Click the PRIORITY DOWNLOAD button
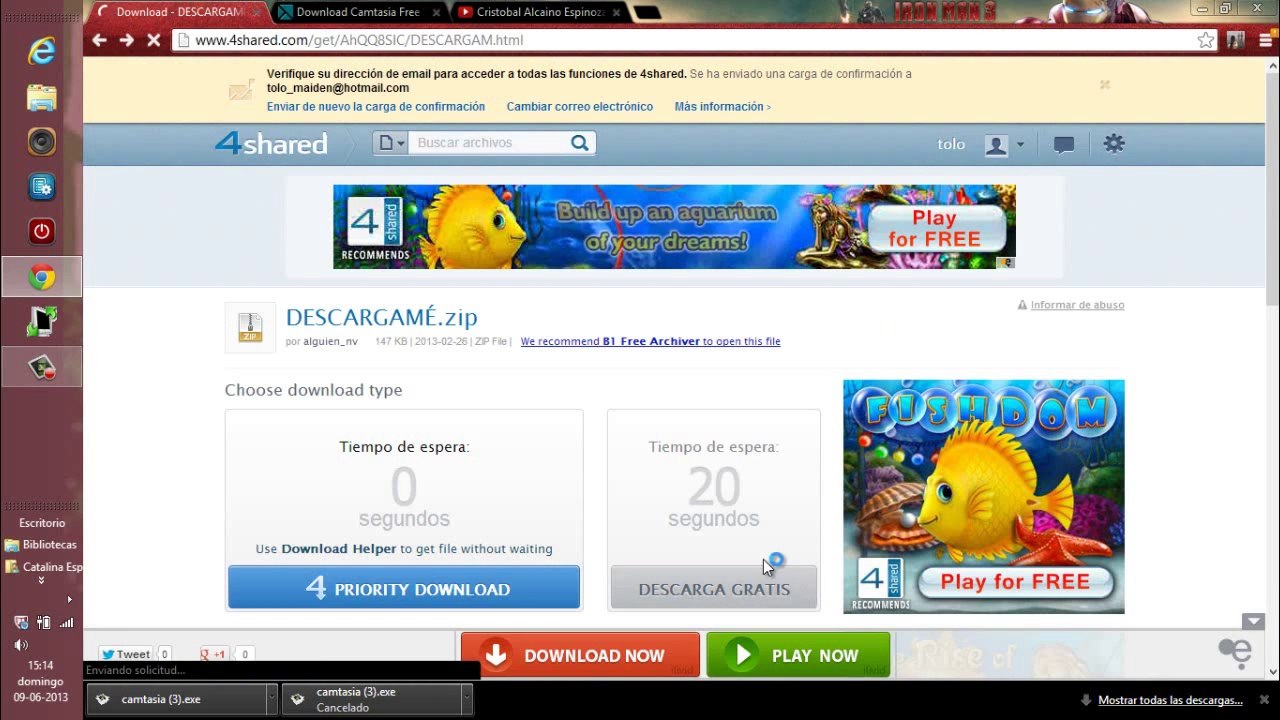The image size is (1280, 720). (x=404, y=588)
